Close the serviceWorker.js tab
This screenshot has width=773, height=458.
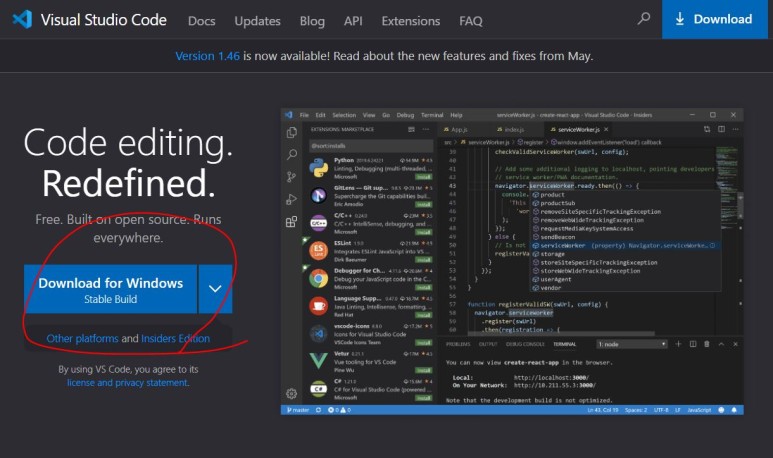tap(606, 130)
